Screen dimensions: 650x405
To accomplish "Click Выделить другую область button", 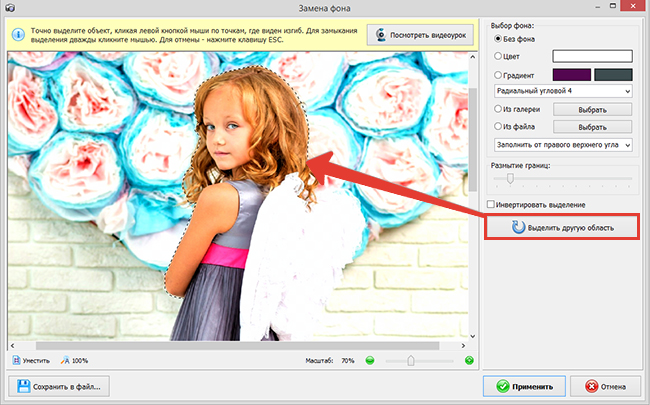I will point(562,227).
